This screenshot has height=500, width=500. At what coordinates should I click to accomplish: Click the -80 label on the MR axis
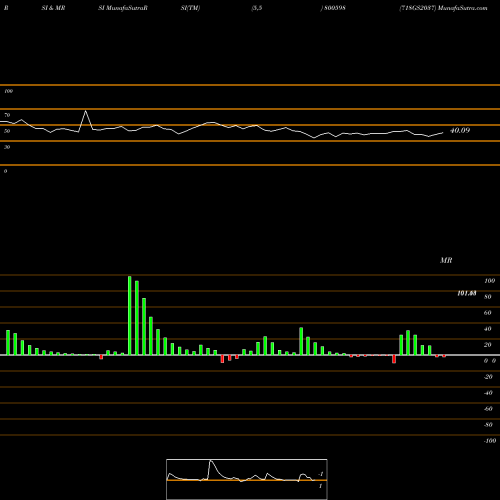point(488,425)
